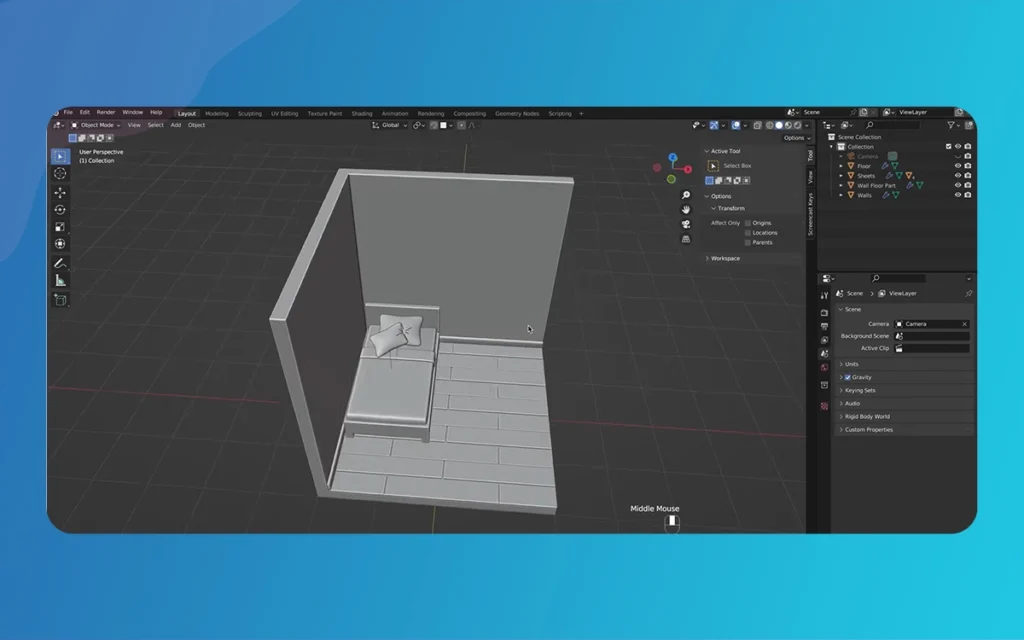
Task: Switch to the Modeling workspace tab
Action: pyautogui.click(x=219, y=113)
